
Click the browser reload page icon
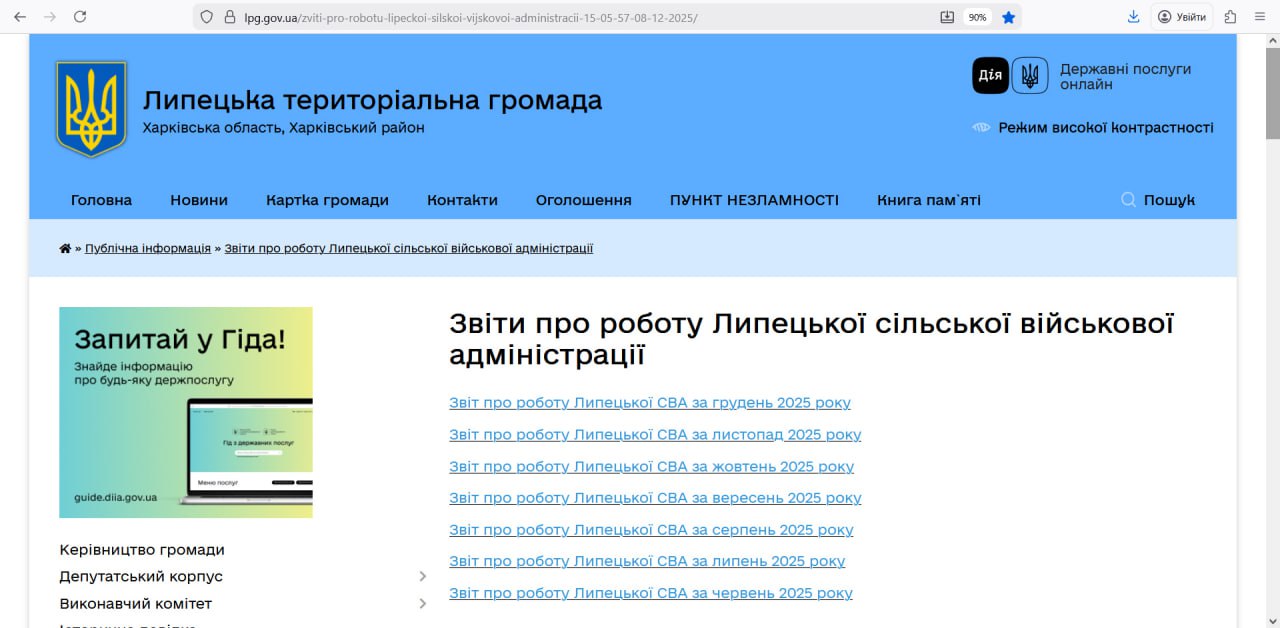[80, 17]
